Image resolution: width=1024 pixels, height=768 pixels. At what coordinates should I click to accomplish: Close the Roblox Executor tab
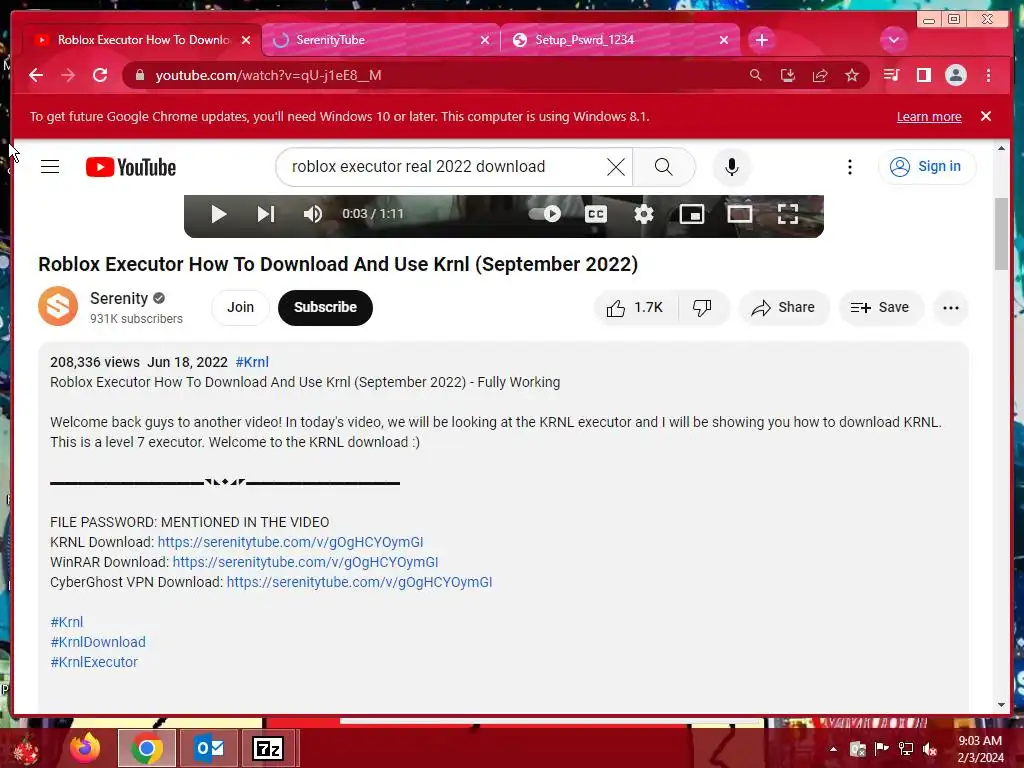246,40
